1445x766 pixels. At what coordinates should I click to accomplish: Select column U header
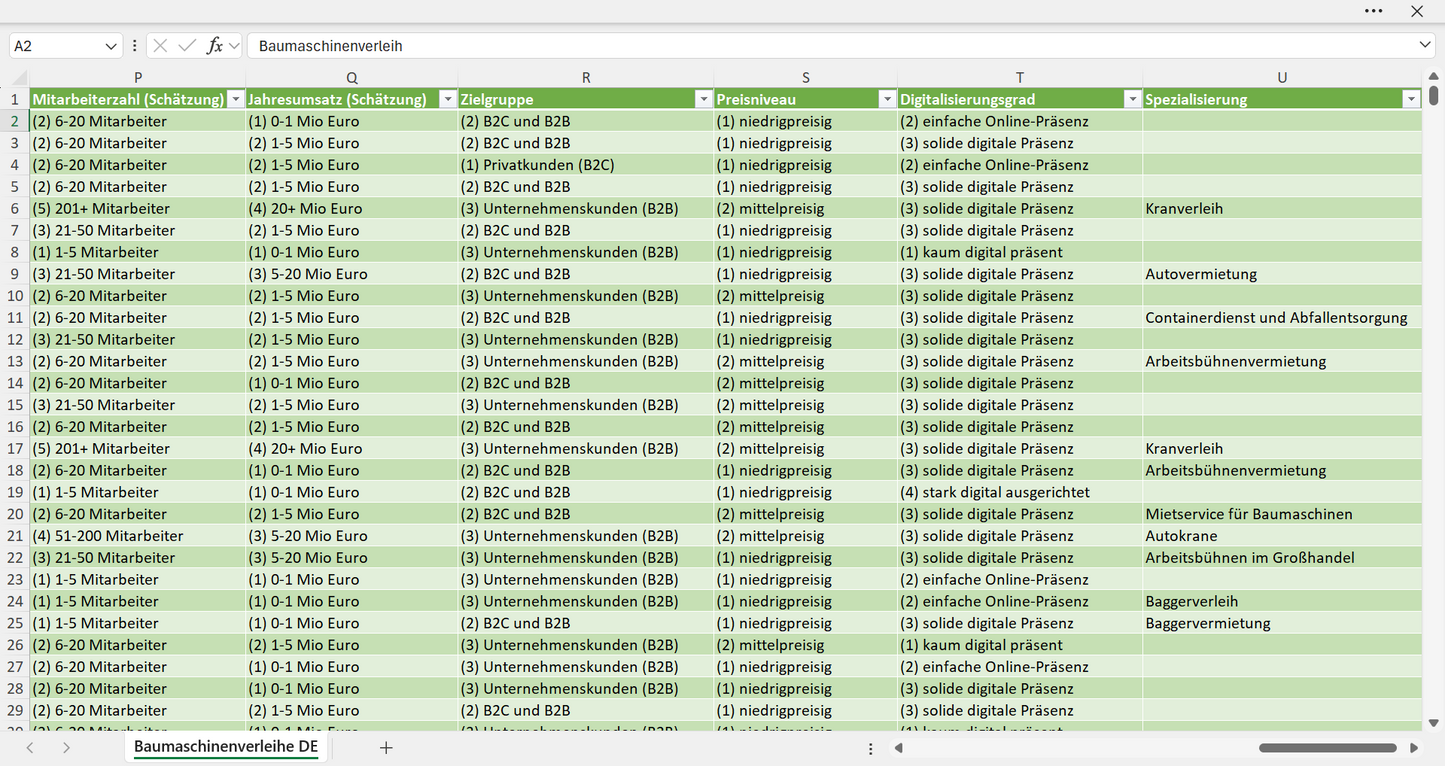click(1282, 77)
